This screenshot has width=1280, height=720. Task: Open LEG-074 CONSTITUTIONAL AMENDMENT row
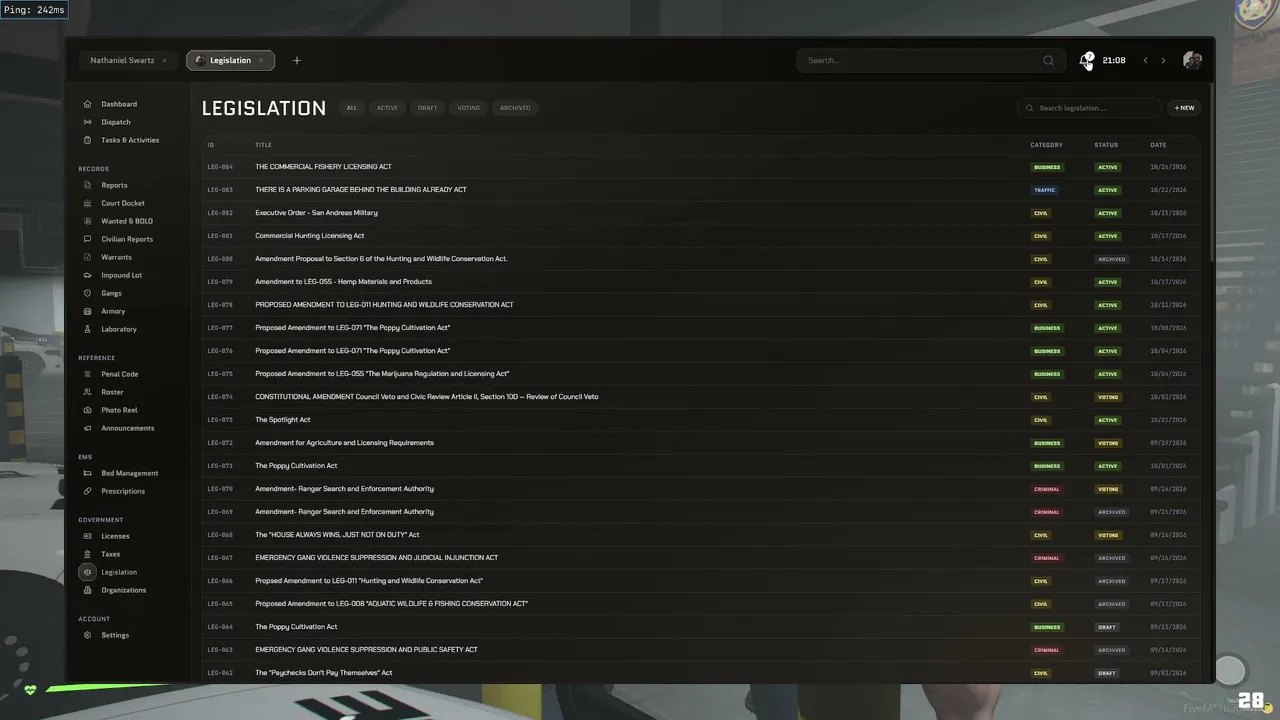(700, 397)
